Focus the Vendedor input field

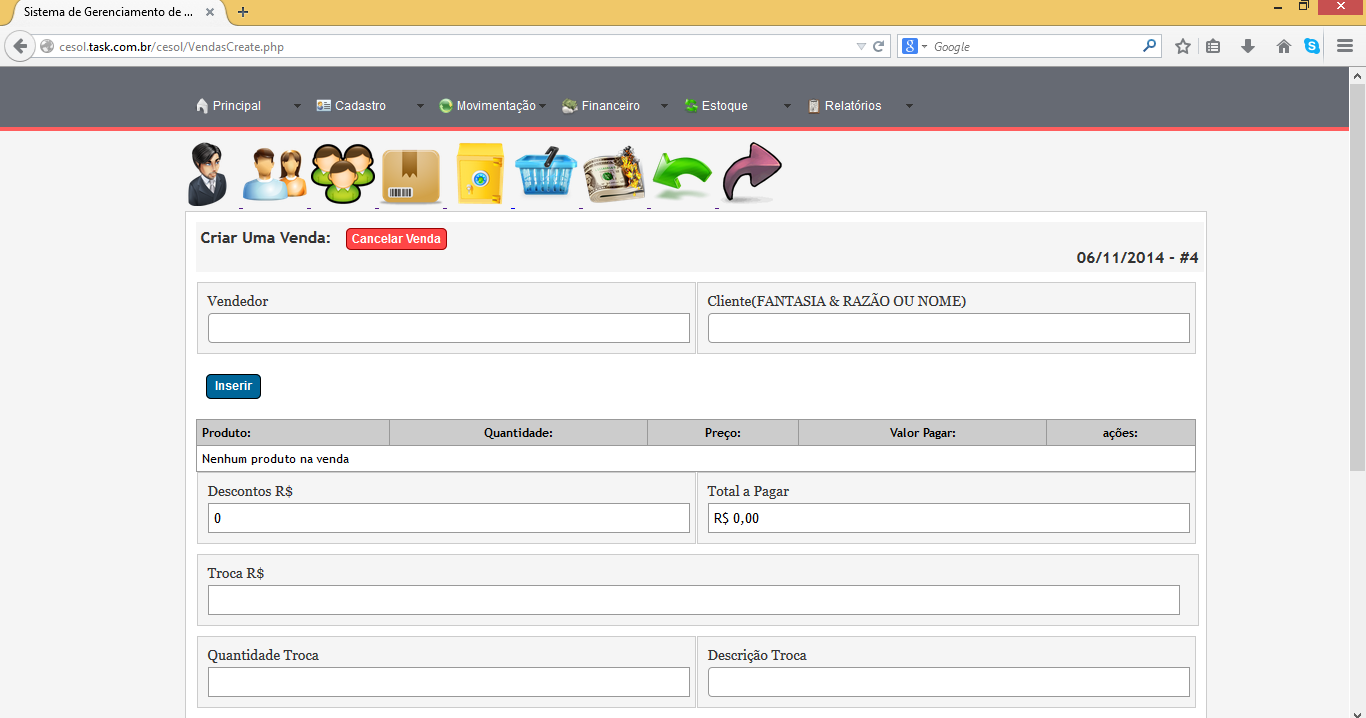click(448, 328)
